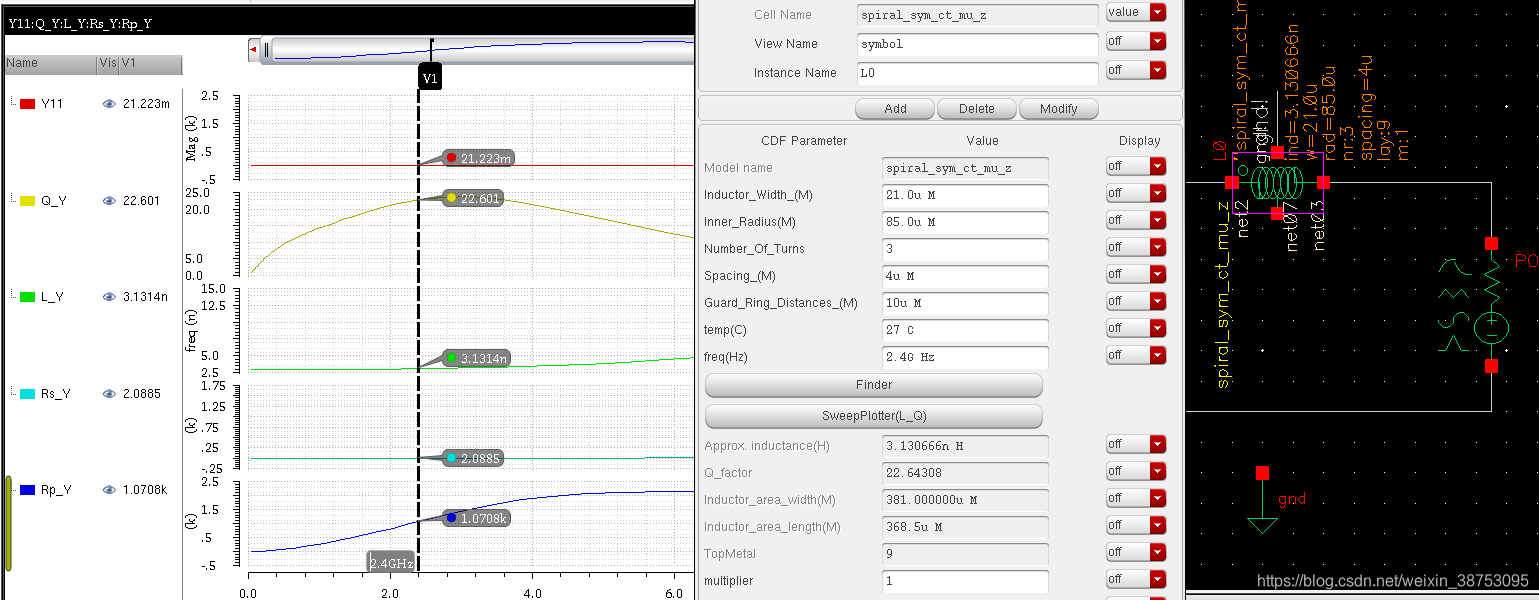Click the Vis column header in trace legend

point(108,64)
